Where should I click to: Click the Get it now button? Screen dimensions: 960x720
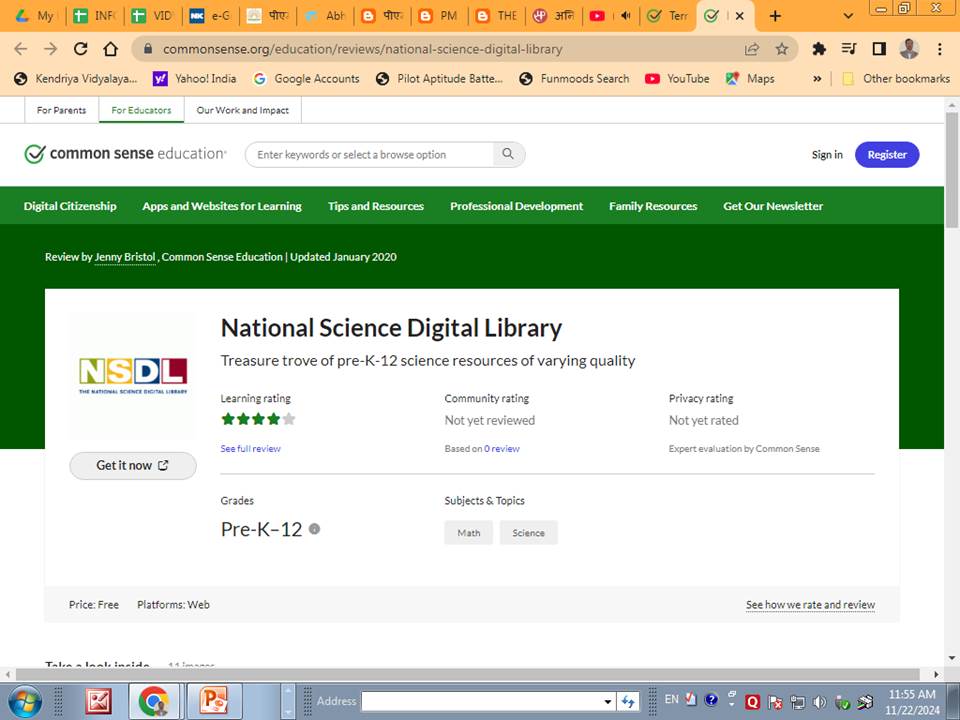click(132, 465)
